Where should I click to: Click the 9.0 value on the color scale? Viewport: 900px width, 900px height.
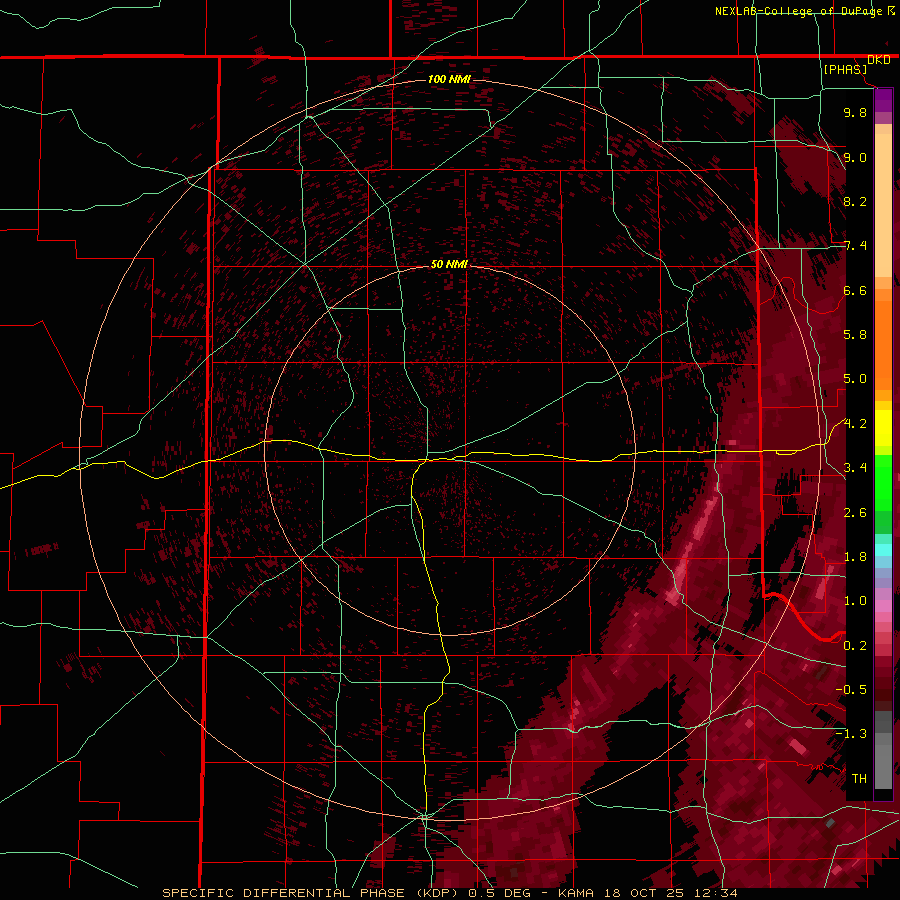tap(855, 157)
